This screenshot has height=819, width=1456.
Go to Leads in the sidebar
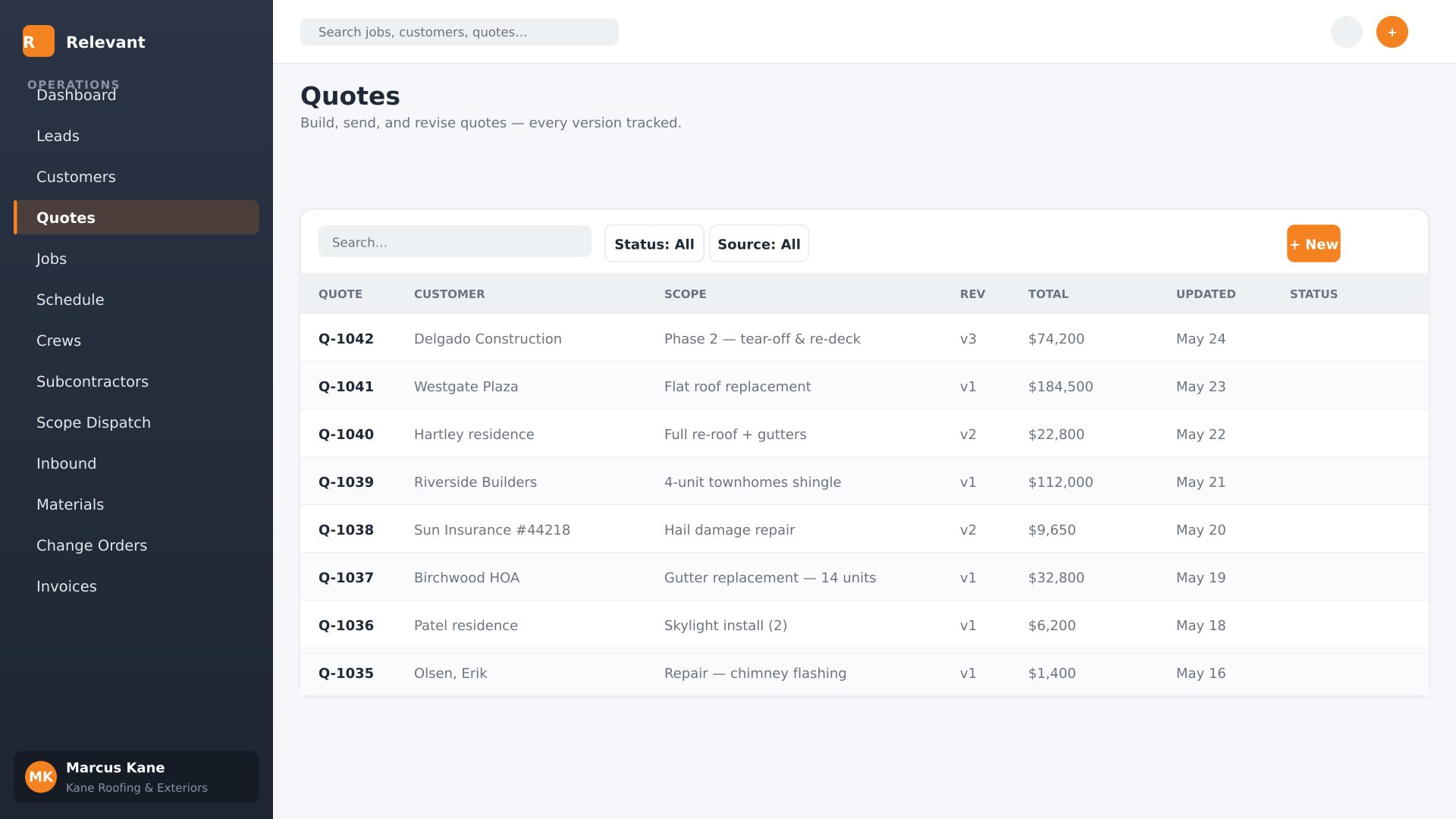[136, 136]
